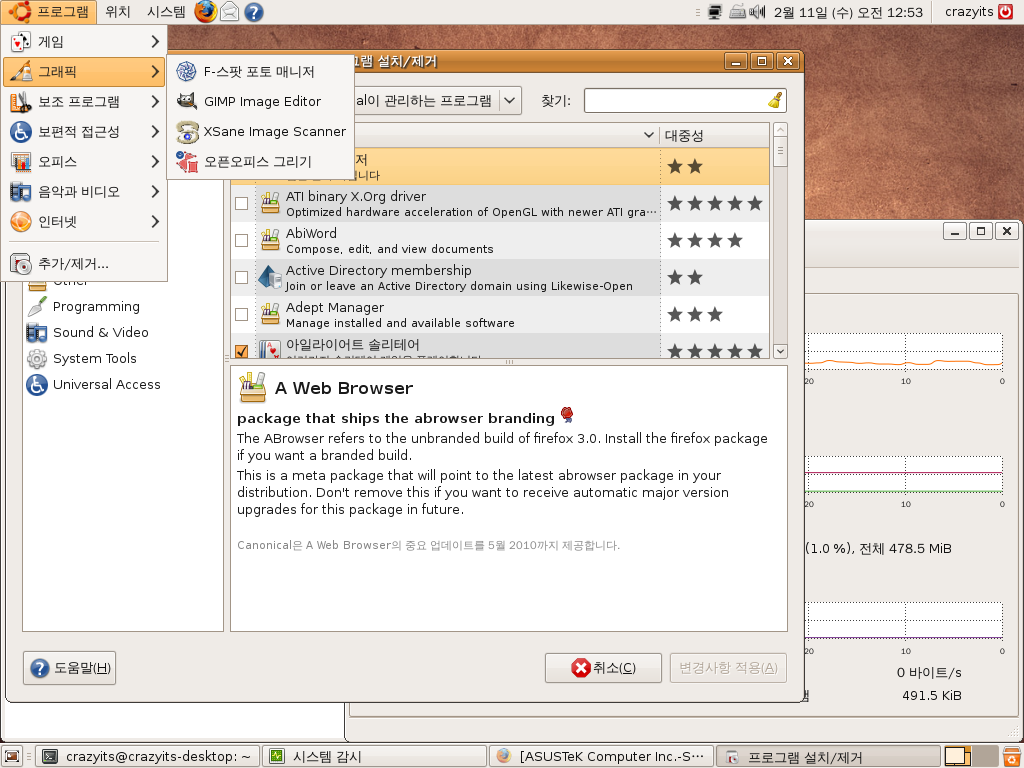Click the 게임 playing cards icon
Screen dimensions: 1024x768
click(x=21, y=42)
